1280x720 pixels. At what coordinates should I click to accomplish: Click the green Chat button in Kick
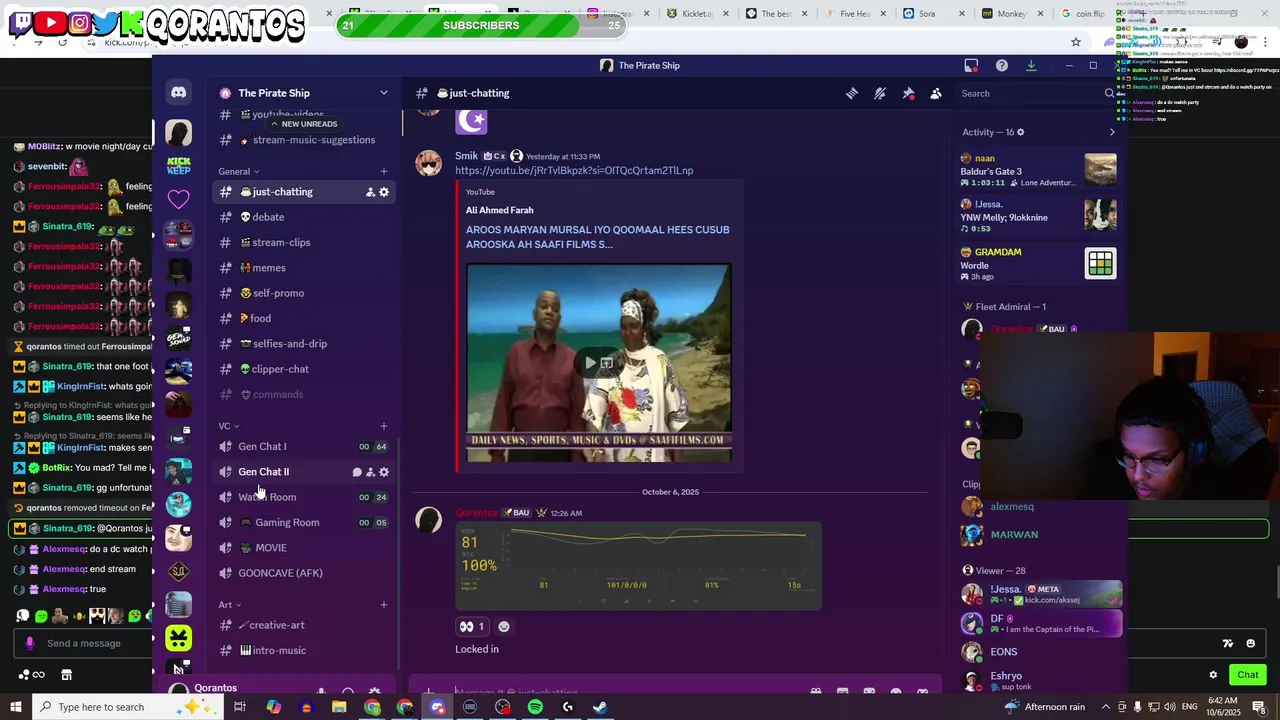[1247, 675]
